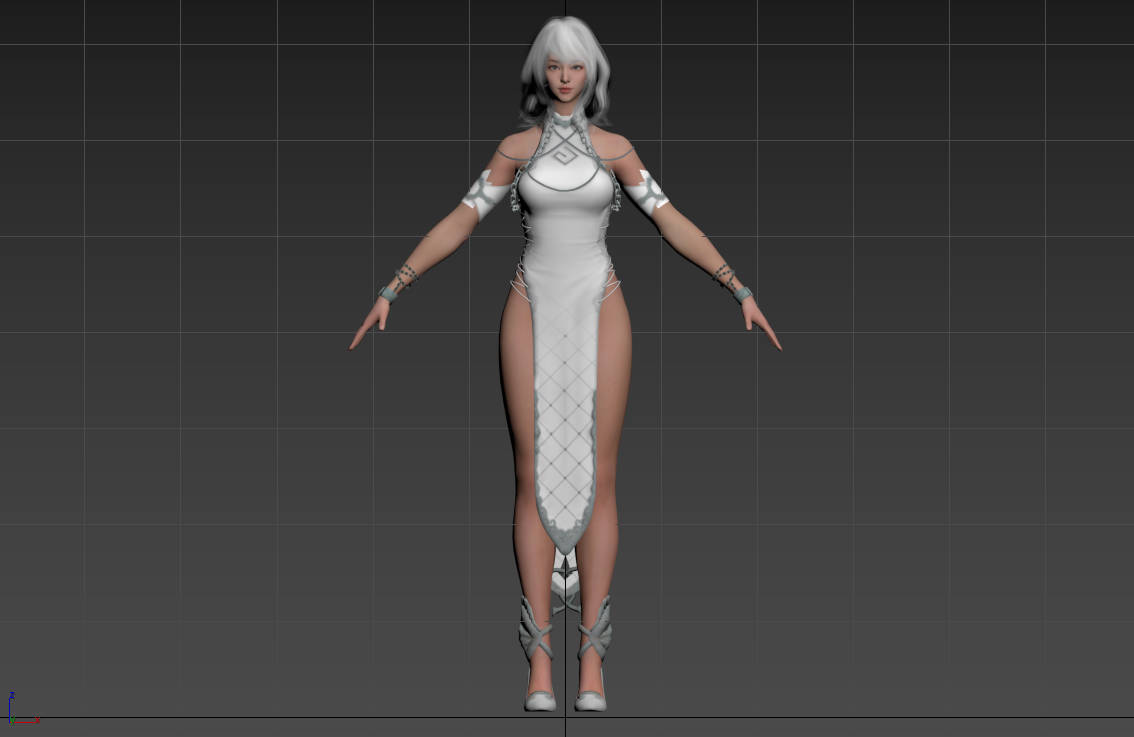Image resolution: width=1134 pixels, height=737 pixels.
Task: Select the white shoe on the viewer's right
Action: click(590, 700)
